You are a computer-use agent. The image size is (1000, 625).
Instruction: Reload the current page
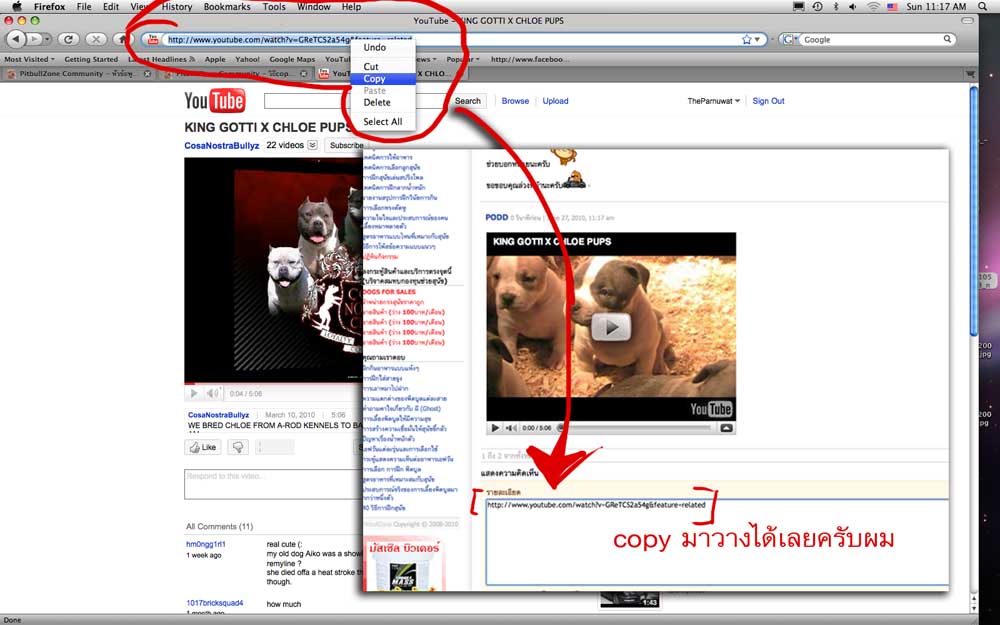pyautogui.click(x=68, y=40)
